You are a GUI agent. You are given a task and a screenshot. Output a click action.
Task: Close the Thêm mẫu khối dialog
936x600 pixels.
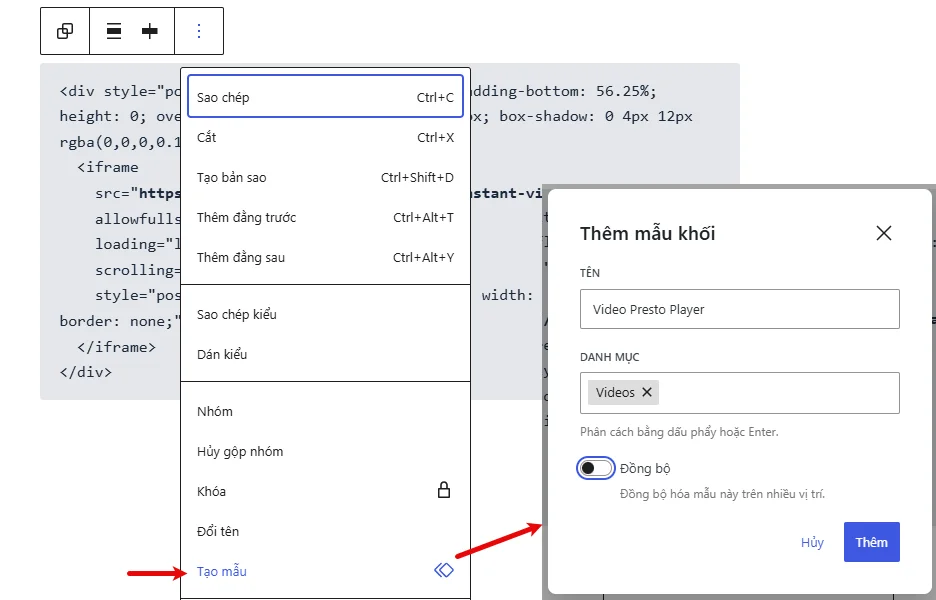pos(883,233)
